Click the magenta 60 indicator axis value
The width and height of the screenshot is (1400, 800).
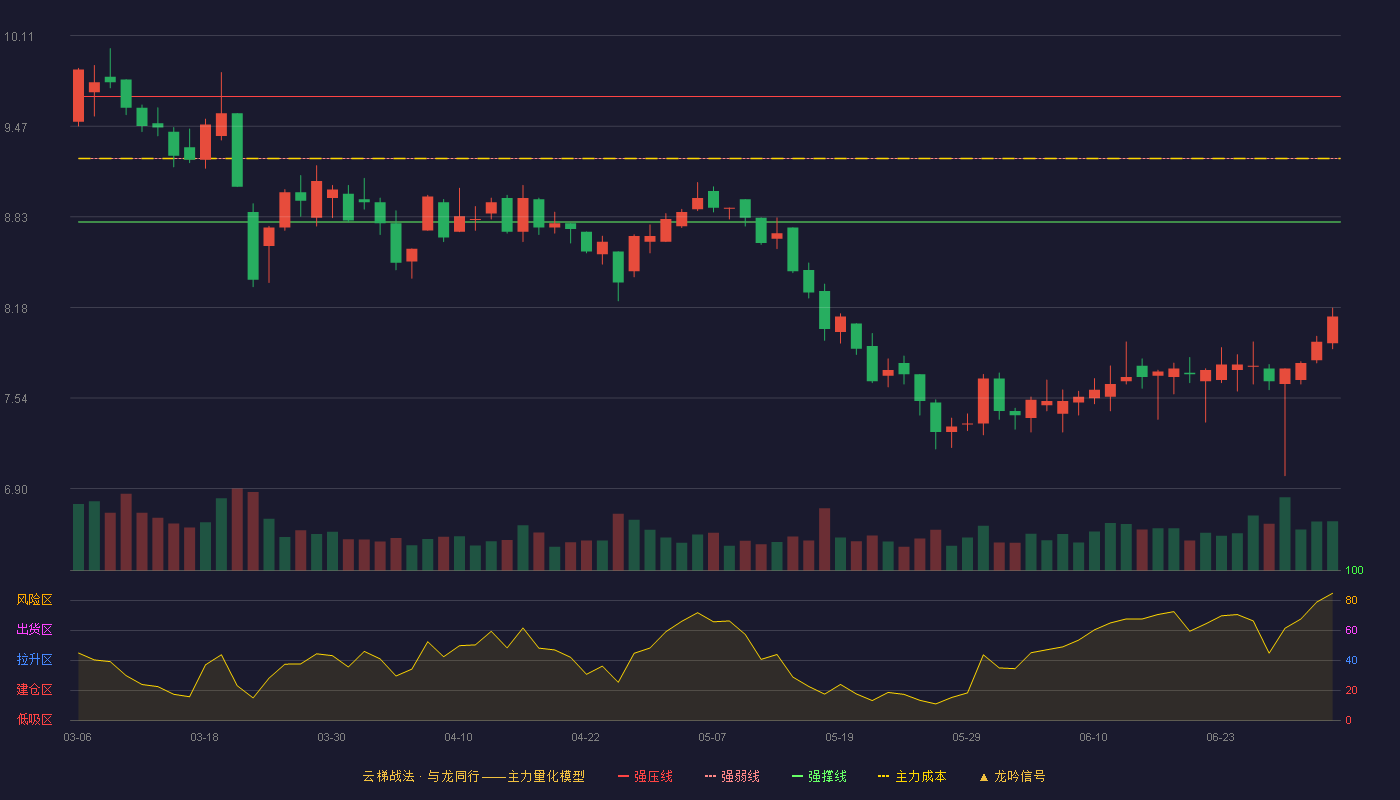(x=1350, y=630)
